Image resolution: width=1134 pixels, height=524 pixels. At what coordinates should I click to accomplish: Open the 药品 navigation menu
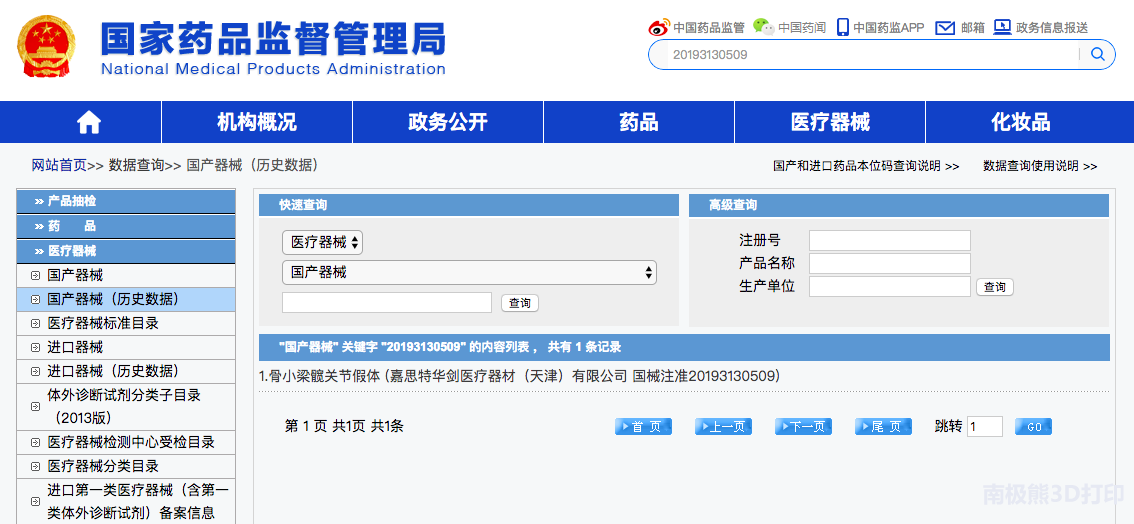click(x=638, y=122)
